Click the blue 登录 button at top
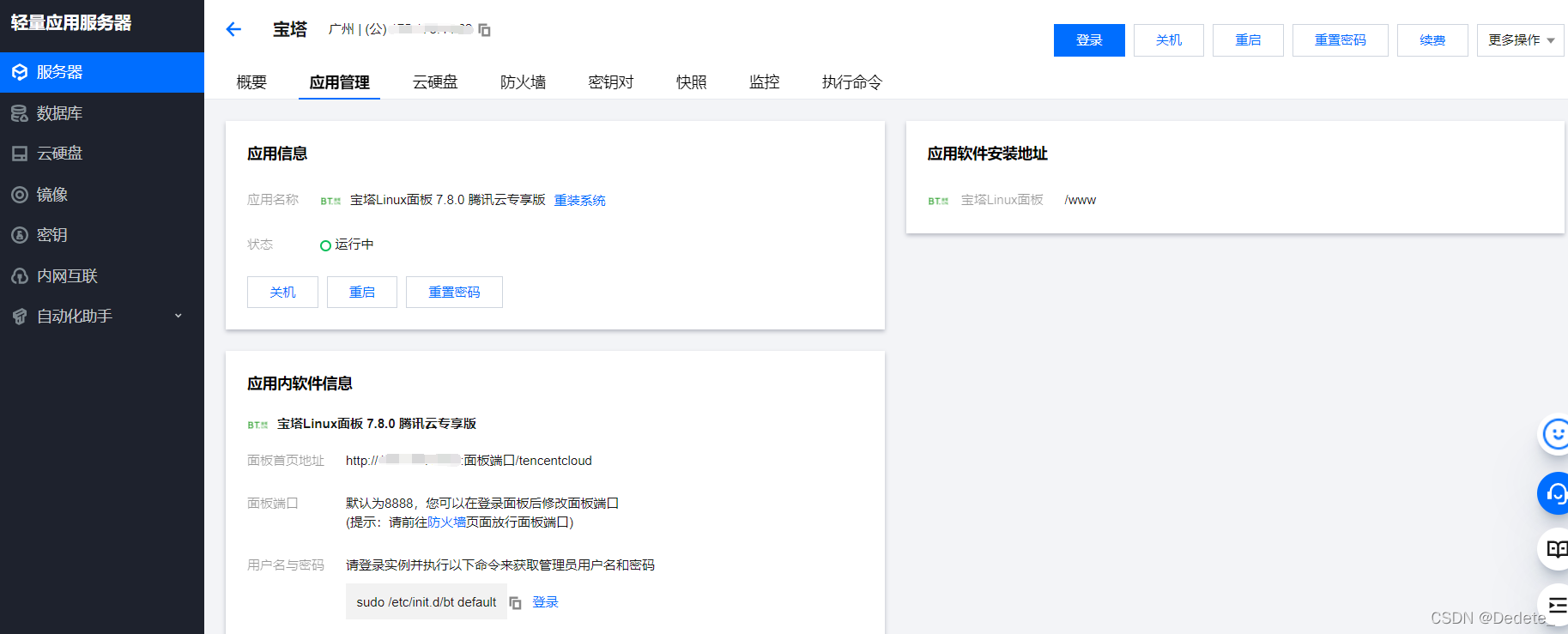Image resolution: width=1568 pixels, height=634 pixels. click(1089, 40)
